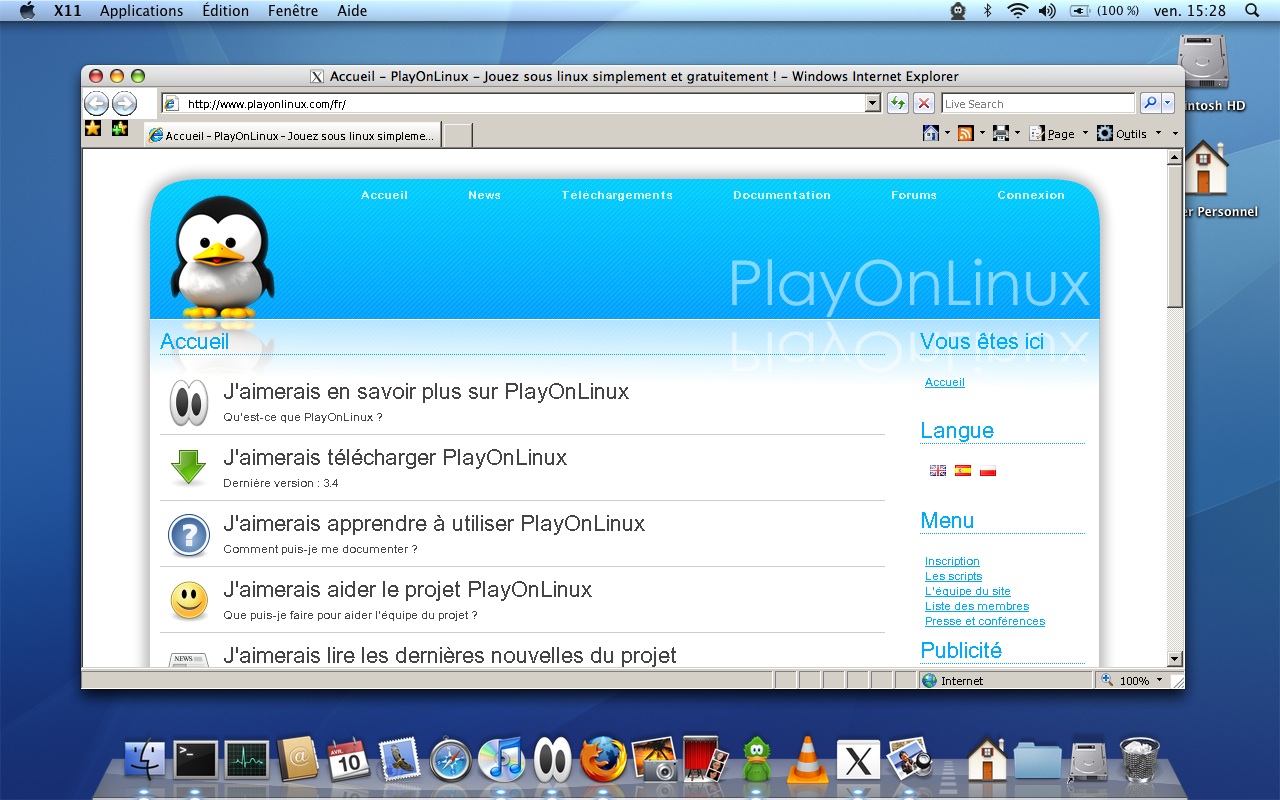The image size is (1280, 800).
Task: Click the green download arrow icon
Action: point(188,468)
